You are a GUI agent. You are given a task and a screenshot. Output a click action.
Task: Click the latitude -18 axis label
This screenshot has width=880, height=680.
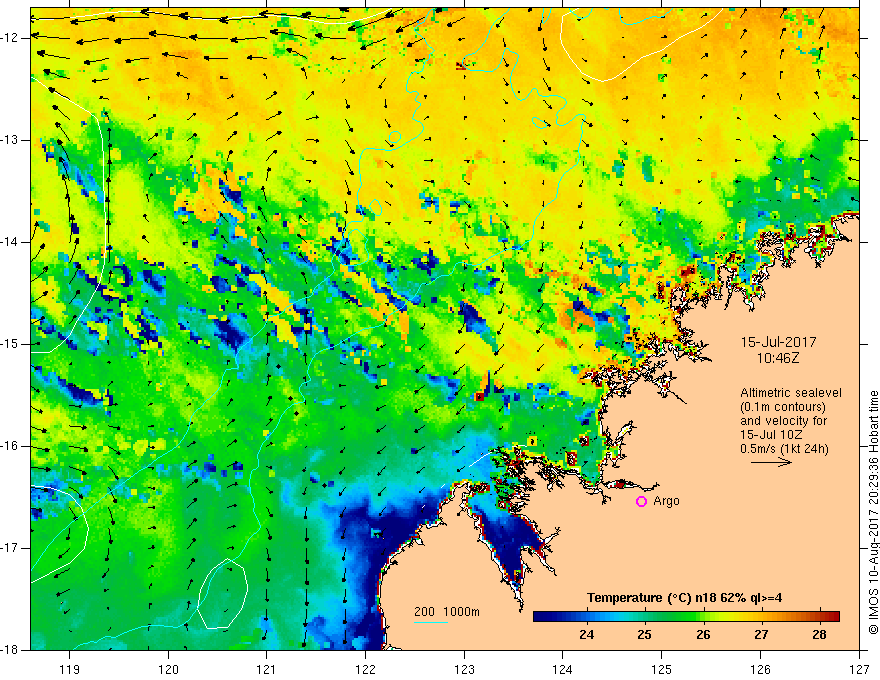[x=10, y=650]
